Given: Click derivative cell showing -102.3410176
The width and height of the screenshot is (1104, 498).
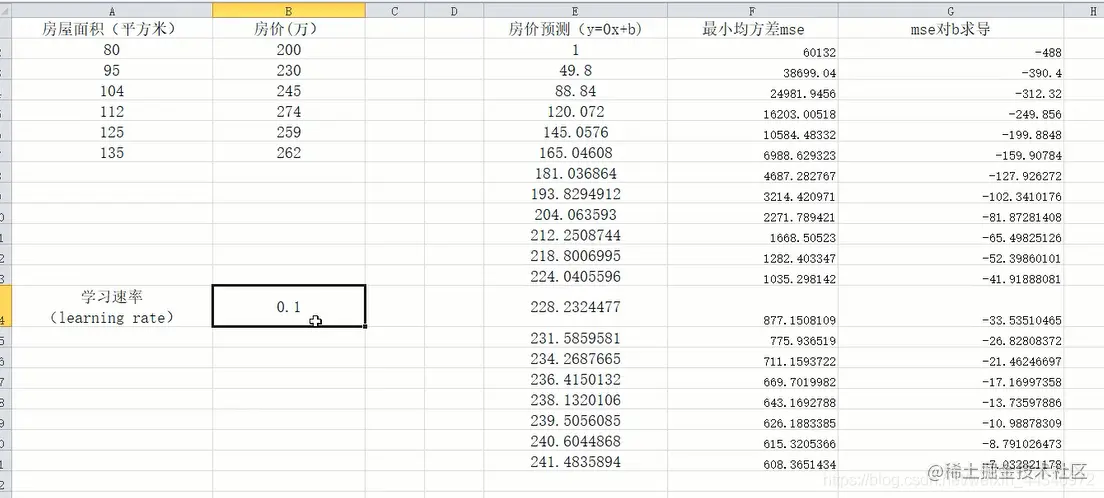Looking at the screenshot, I should pyautogui.click(x=951, y=193).
